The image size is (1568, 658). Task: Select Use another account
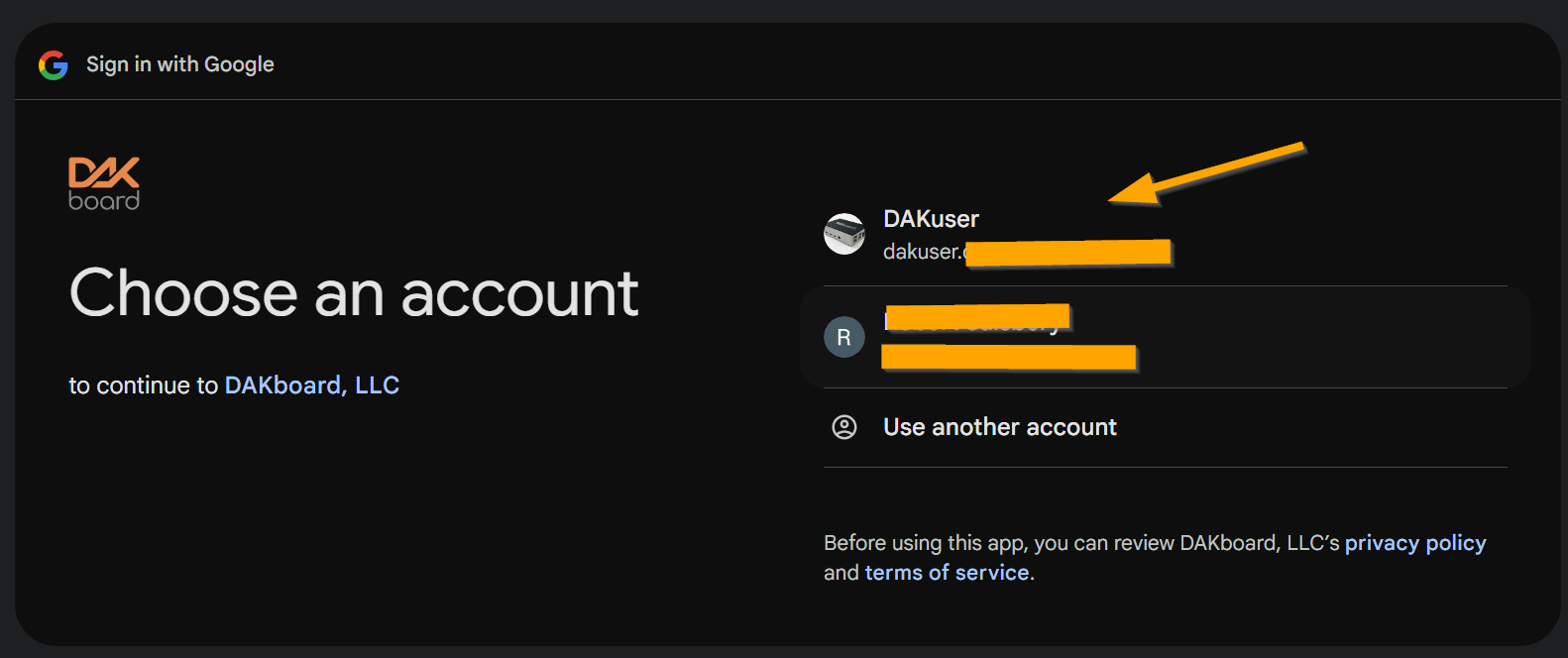[x=1165, y=427]
